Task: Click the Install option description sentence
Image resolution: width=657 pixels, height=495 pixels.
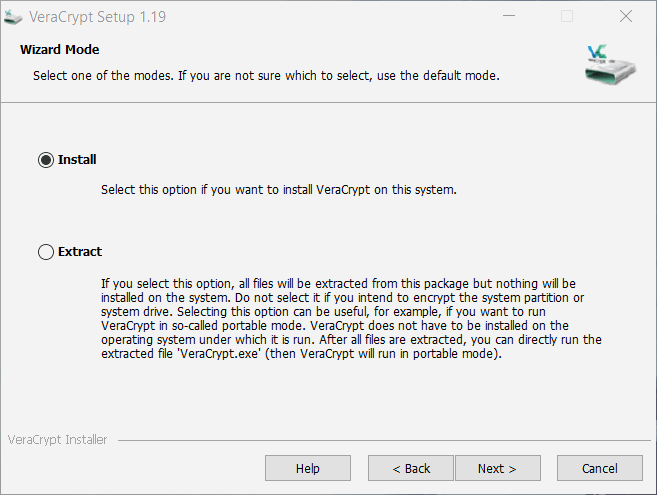Action: (278, 189)
